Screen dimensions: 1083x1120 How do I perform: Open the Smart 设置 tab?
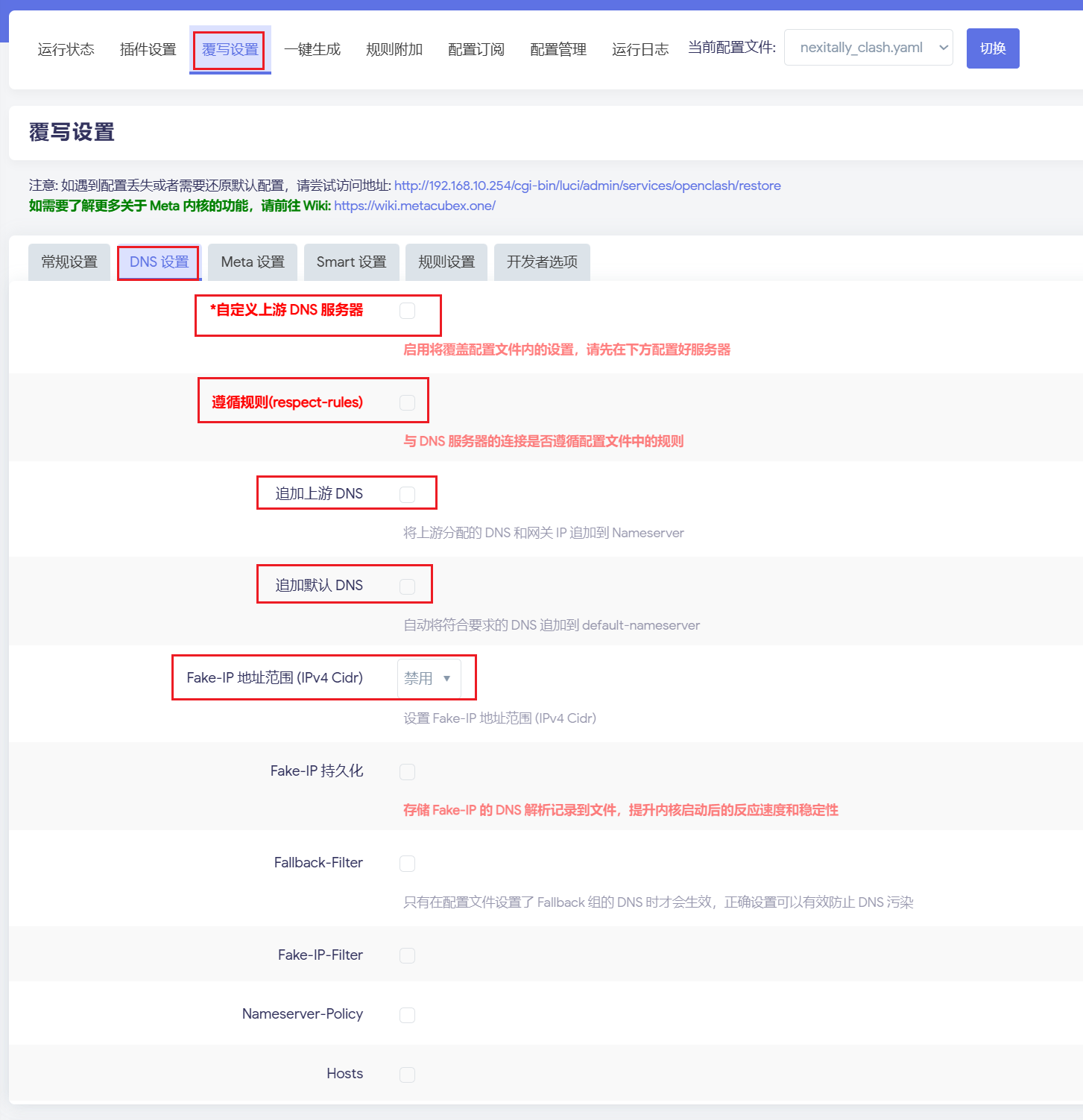[x=351, y=262]
